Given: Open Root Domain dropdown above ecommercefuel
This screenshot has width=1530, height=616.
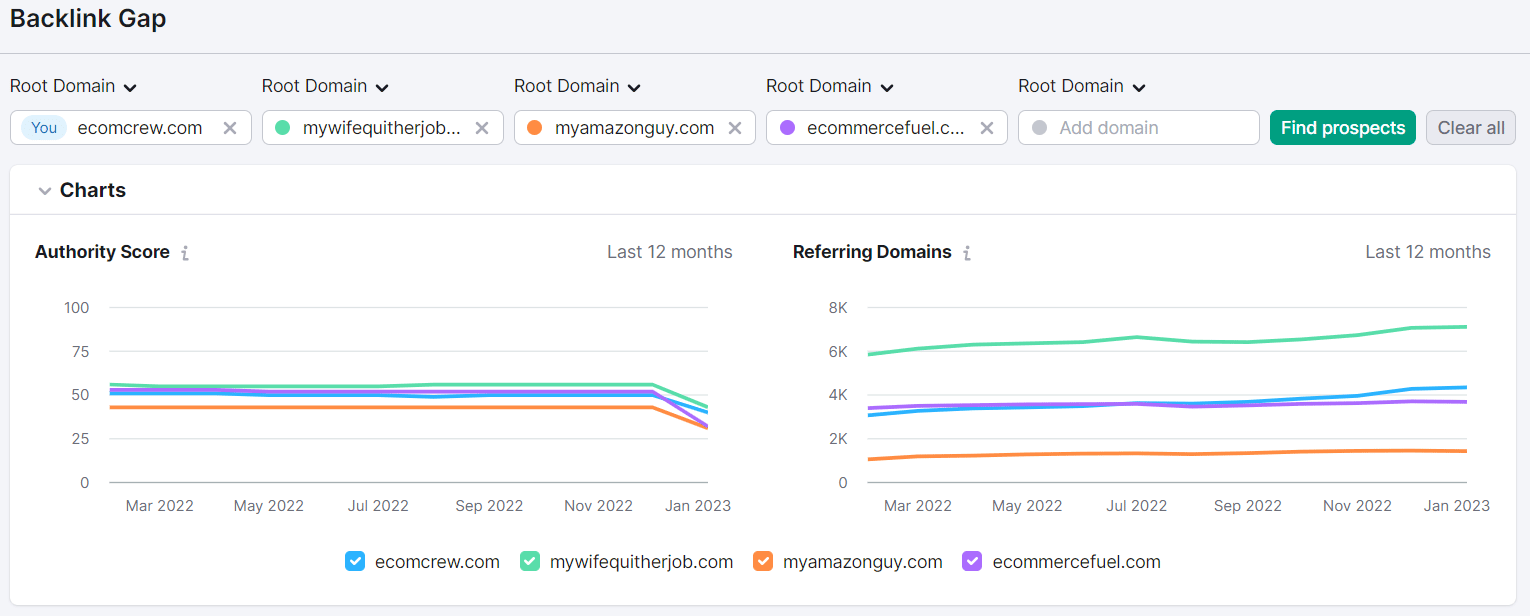Looking at the screenshot, I should click(830, 86).
